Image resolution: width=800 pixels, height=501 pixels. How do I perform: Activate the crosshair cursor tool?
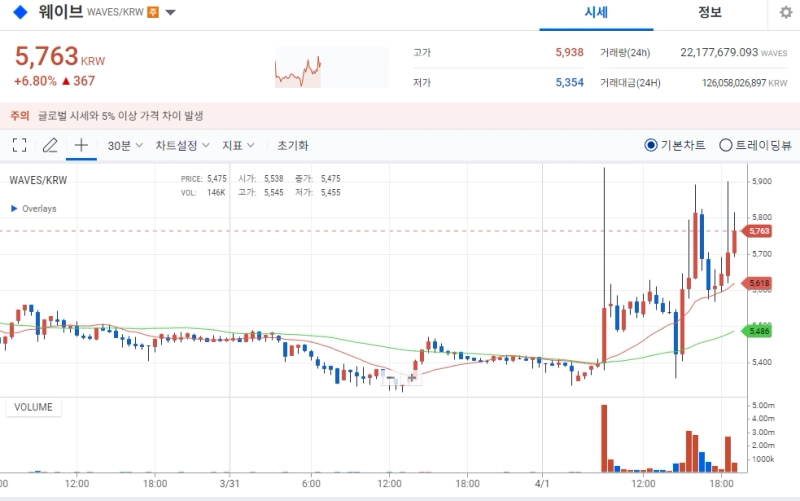[81, 145]
